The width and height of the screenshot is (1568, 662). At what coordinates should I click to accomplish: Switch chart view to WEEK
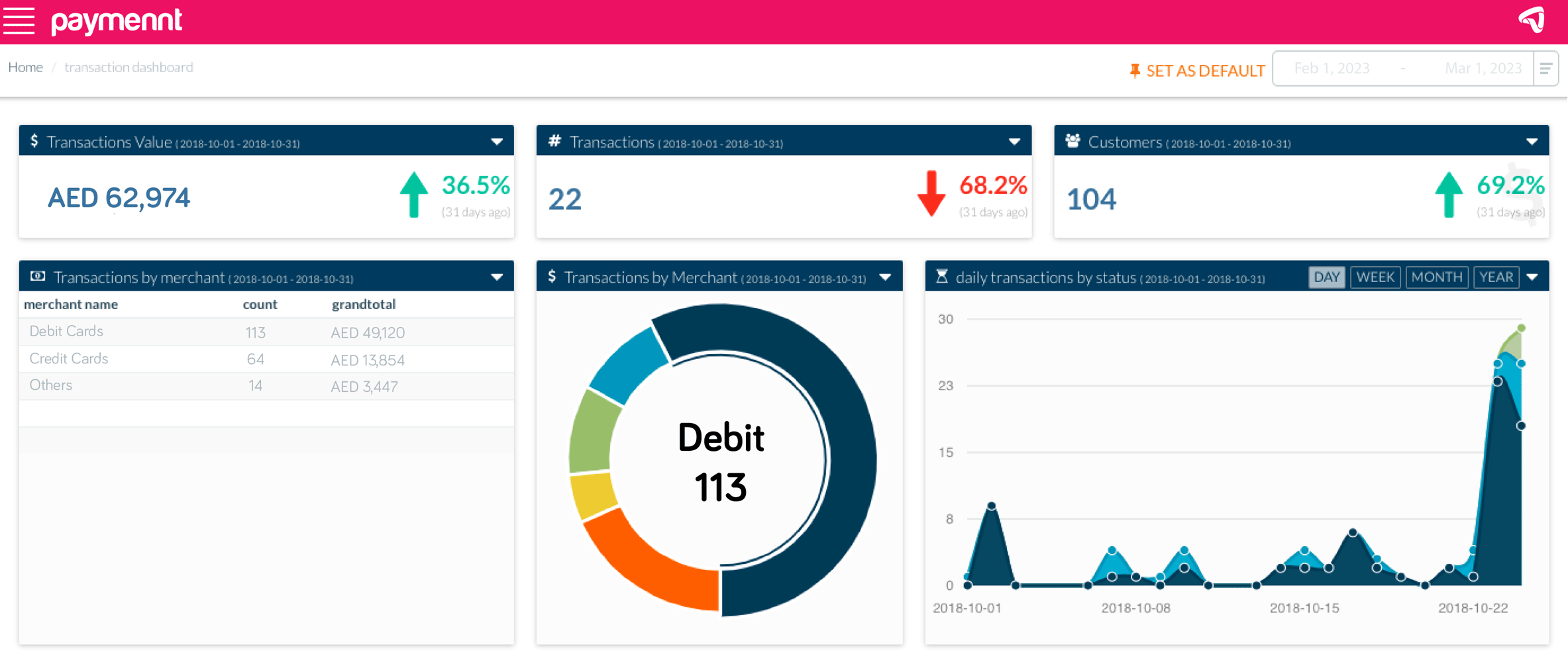(1375, 277)
